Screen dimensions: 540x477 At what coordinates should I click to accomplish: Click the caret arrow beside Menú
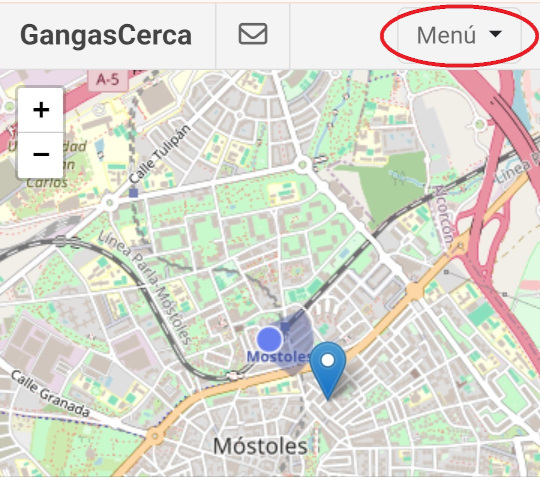click(x=495, y=34)
